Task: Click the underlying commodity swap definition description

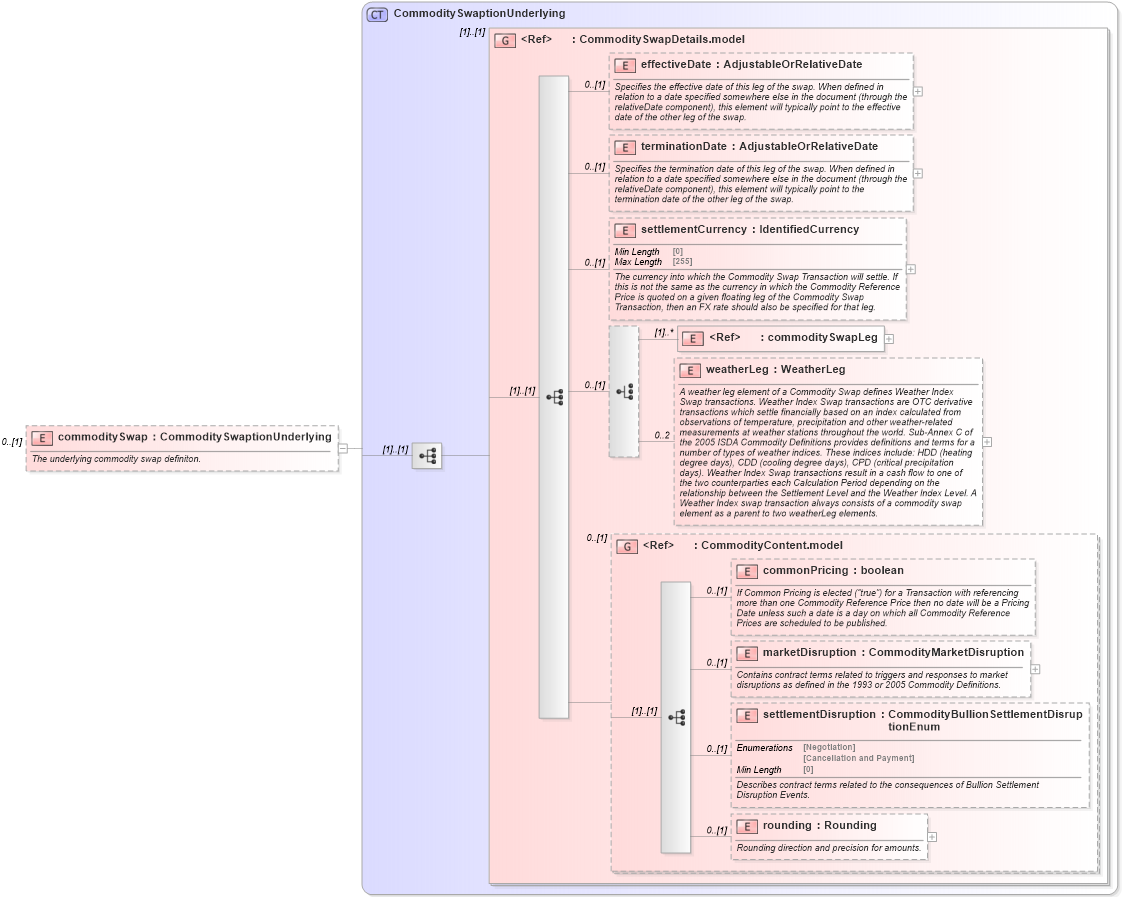Action: coord(116,459)
